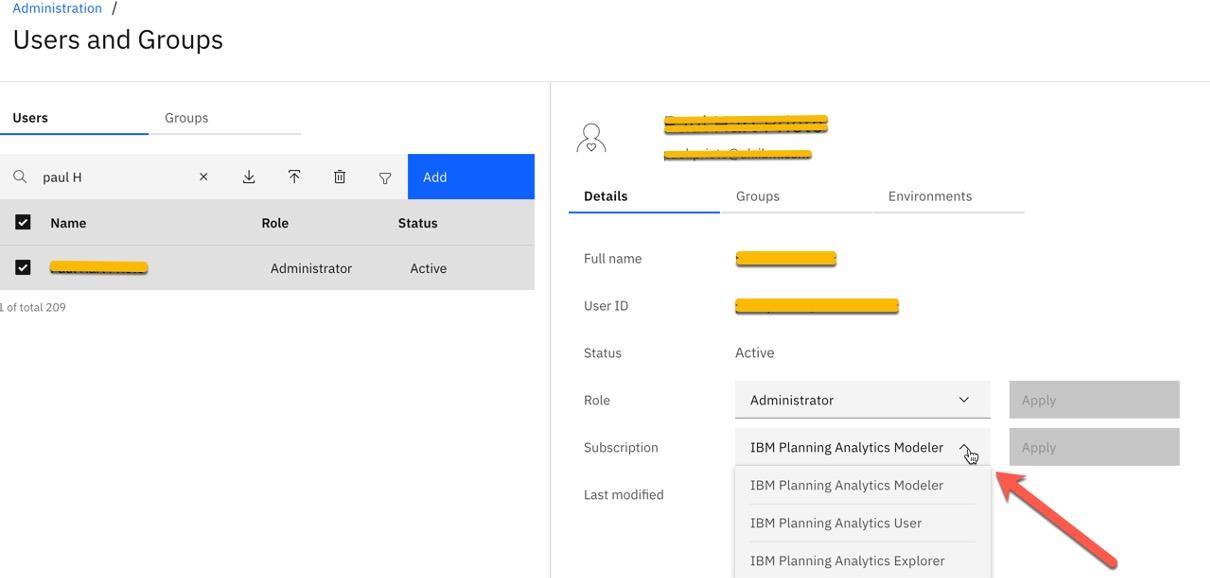Clear the 'paul H' search text
The width and height of the screenshot is (1210, 578).
[x=203, y=177]
